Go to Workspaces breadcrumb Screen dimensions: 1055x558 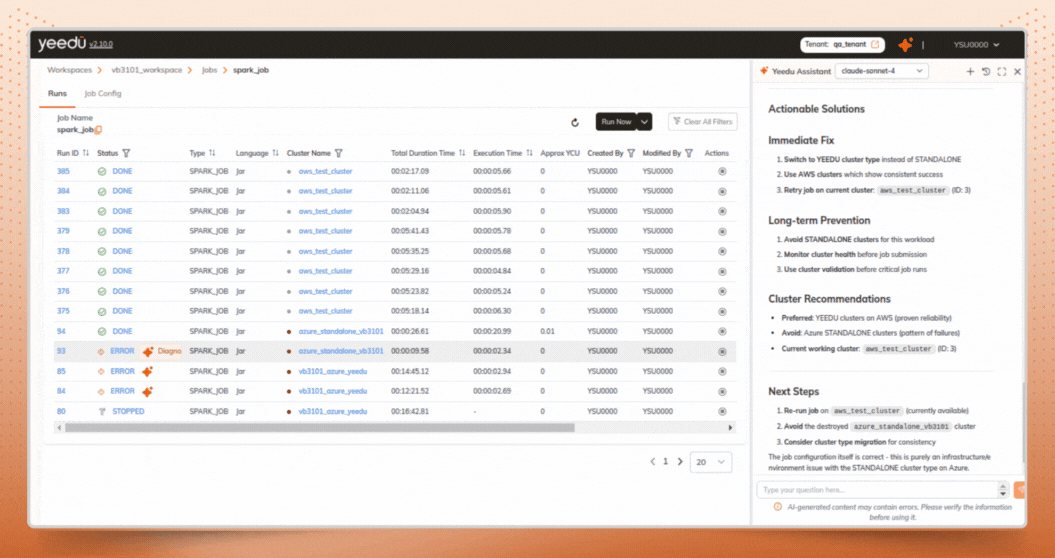pos(69,70)
